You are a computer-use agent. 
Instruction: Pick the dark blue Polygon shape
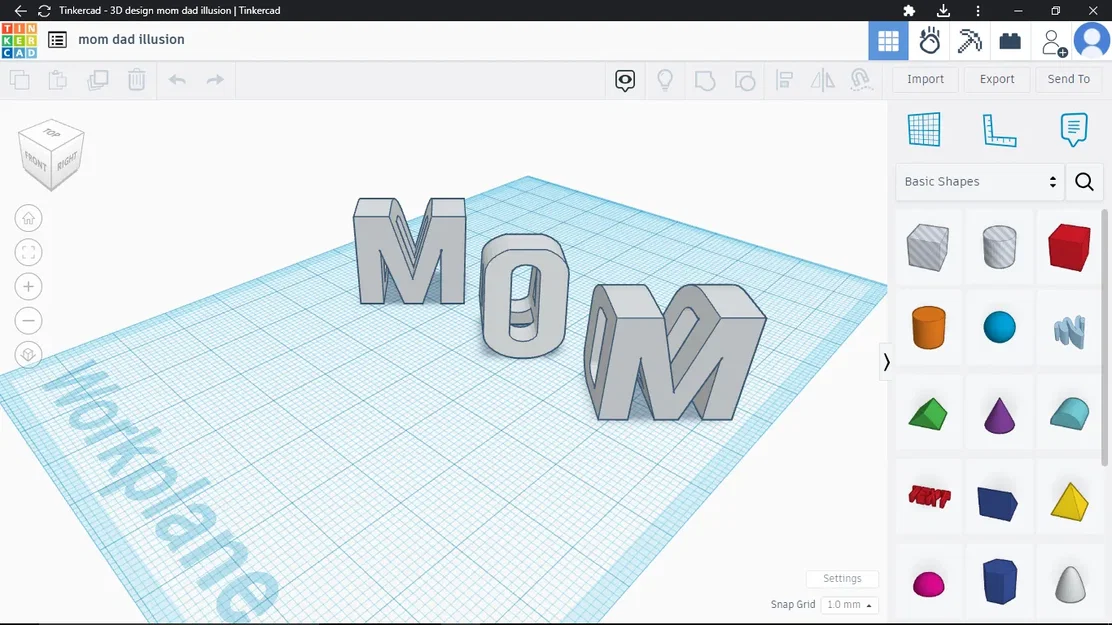click(x=1000, y=581)
